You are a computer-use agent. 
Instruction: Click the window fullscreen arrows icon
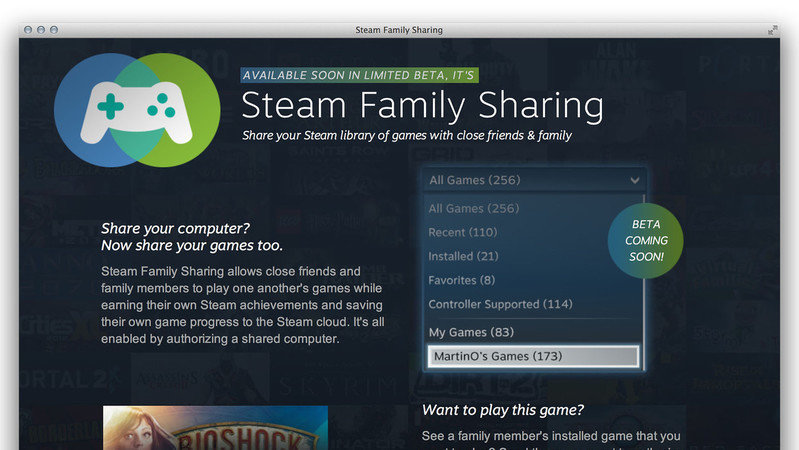point(773,30)
